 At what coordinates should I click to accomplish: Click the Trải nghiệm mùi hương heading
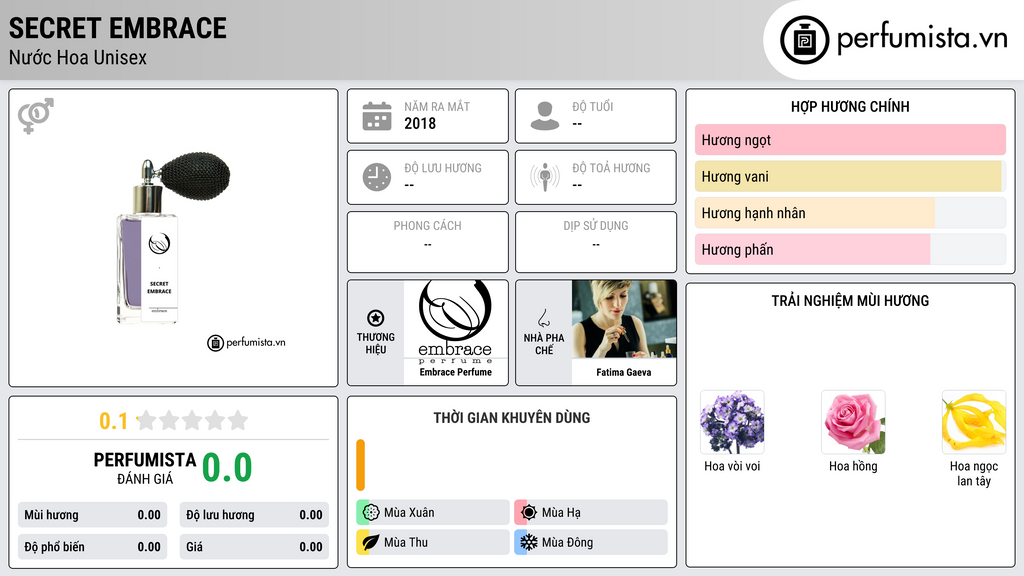tap(850, 301)
